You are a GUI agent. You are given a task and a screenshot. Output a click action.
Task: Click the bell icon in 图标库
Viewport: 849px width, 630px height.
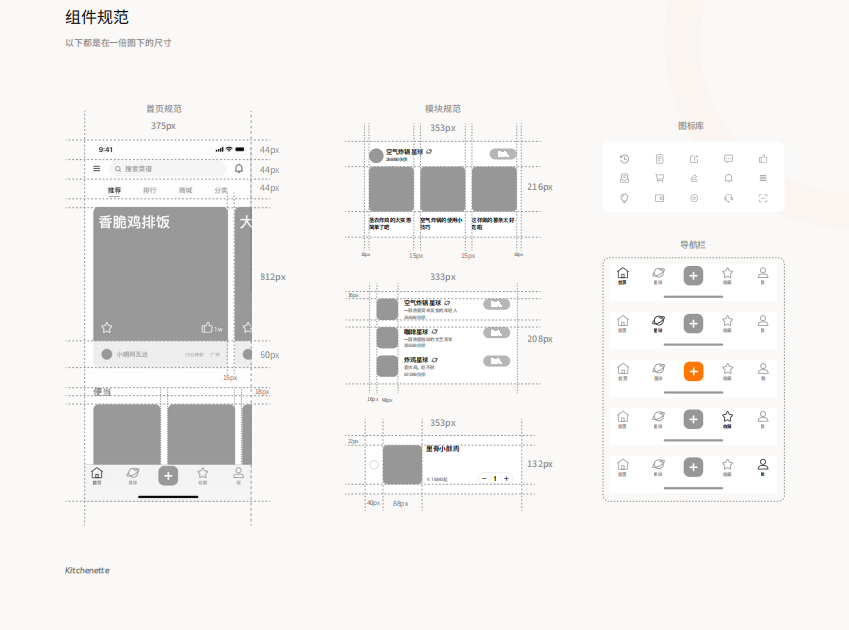coord(728,178)
